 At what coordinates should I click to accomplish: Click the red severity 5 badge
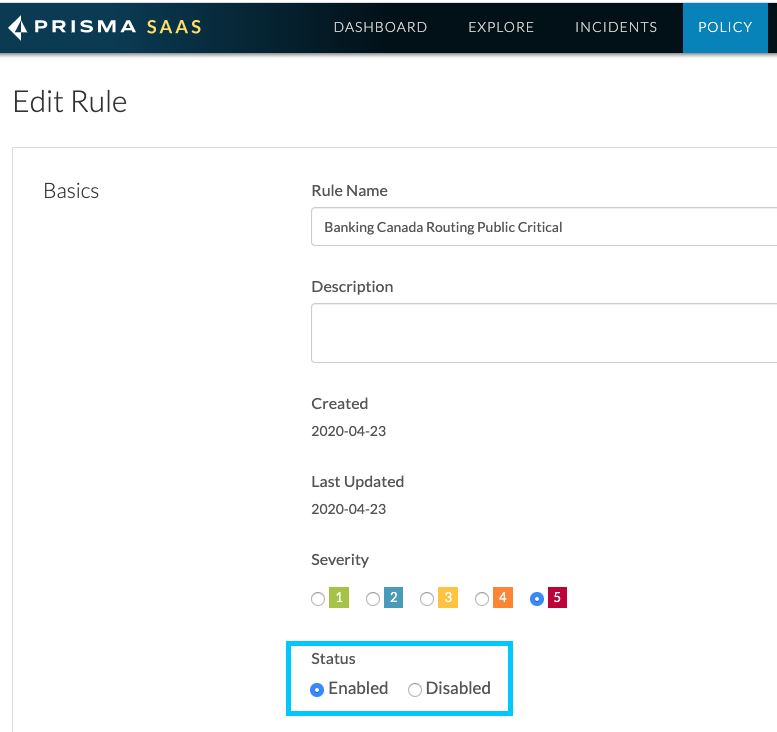[557, 598]
